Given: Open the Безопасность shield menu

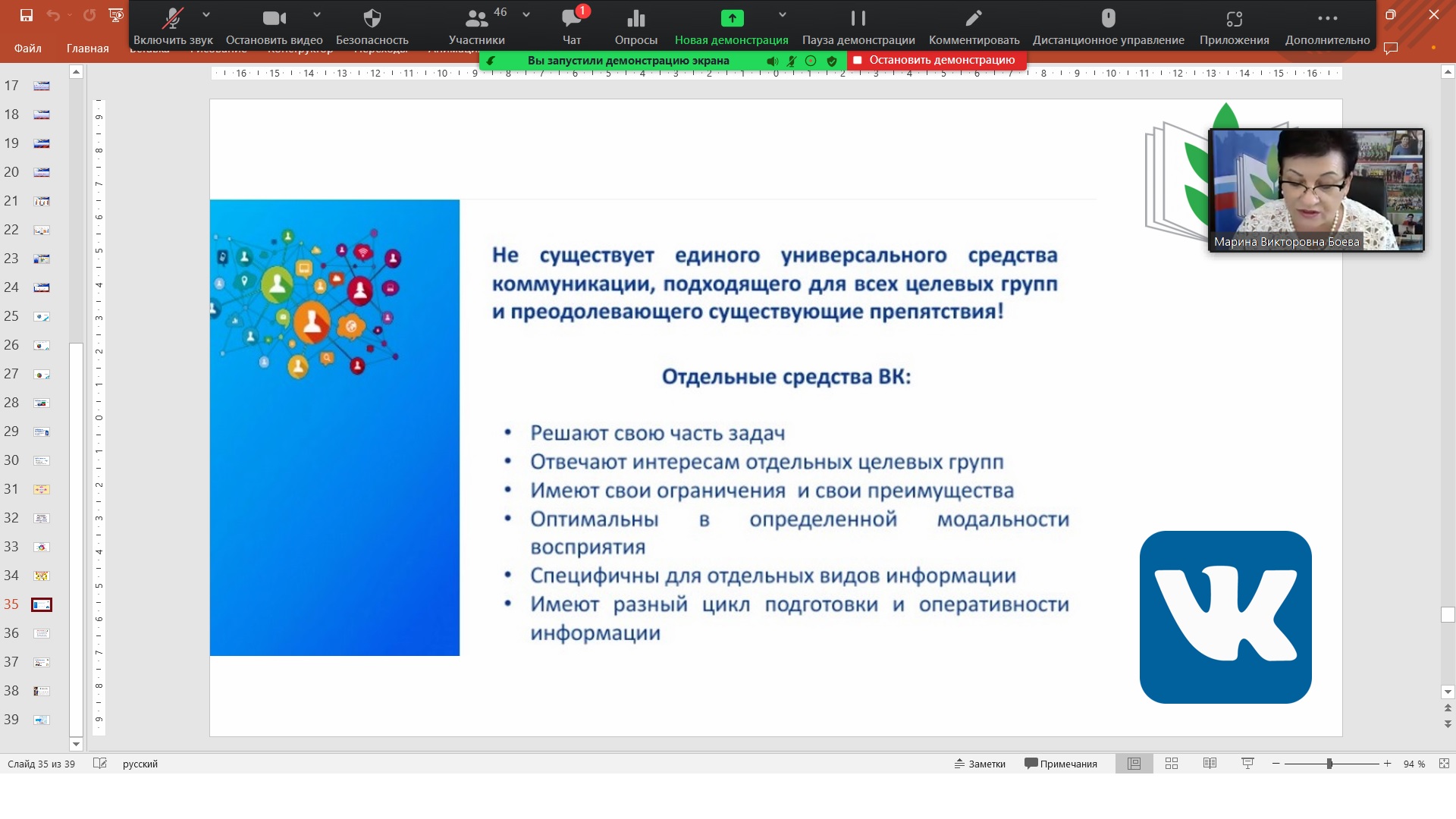Looking at the screenshot, I should 372,26.
